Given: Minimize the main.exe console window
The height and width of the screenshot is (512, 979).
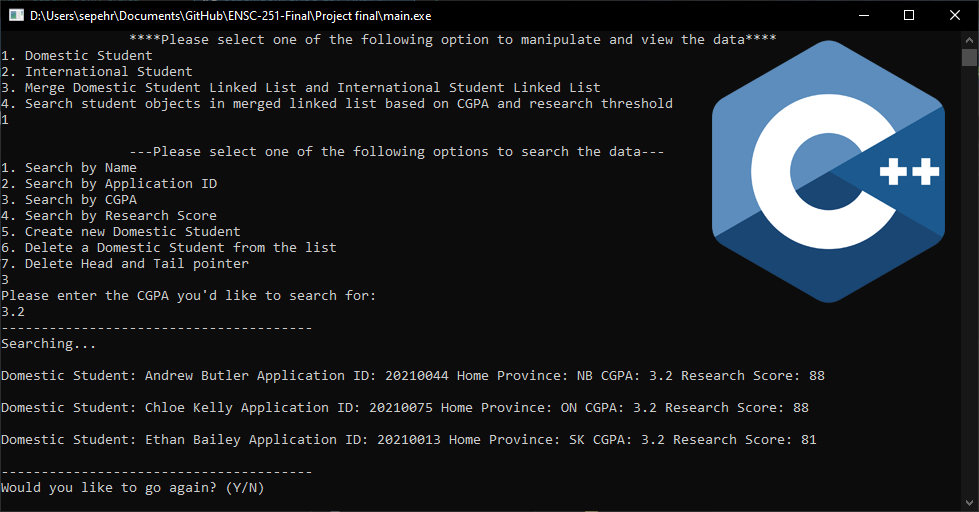Looking at the screenshot, I should coord(864,15).
